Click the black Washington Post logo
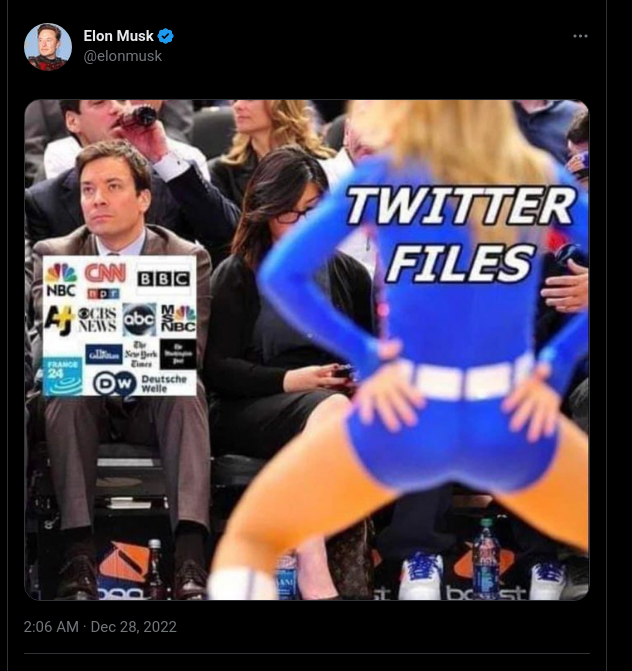Image resolution: width=632 pixels, height=671 pixels. (178, 354)
